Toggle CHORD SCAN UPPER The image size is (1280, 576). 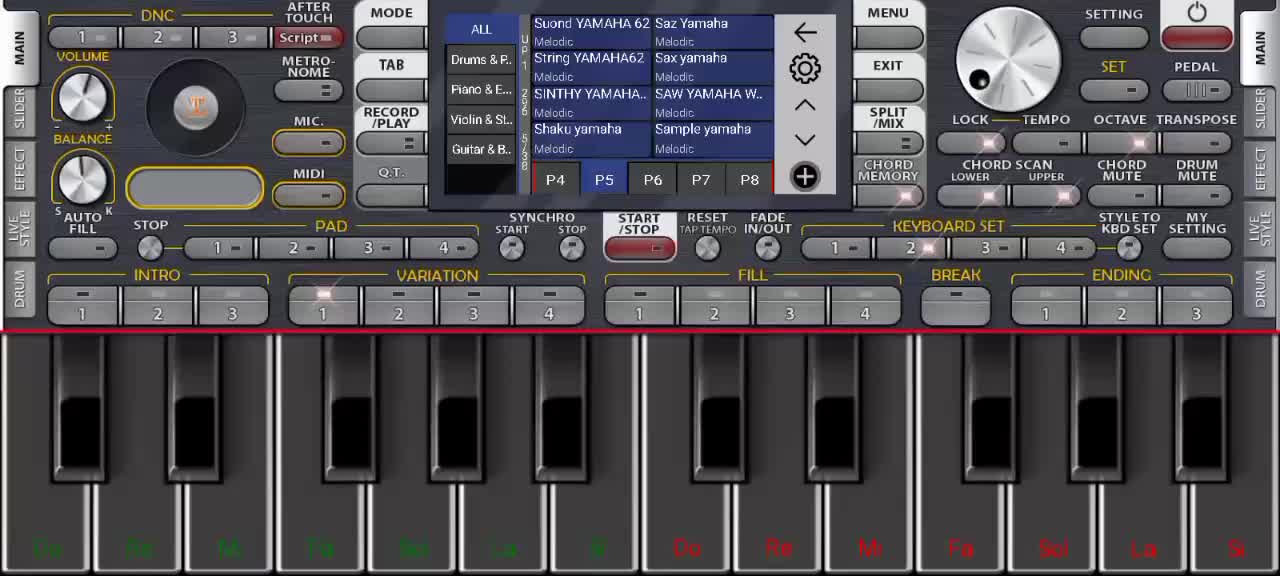[x=1046, y=195]
